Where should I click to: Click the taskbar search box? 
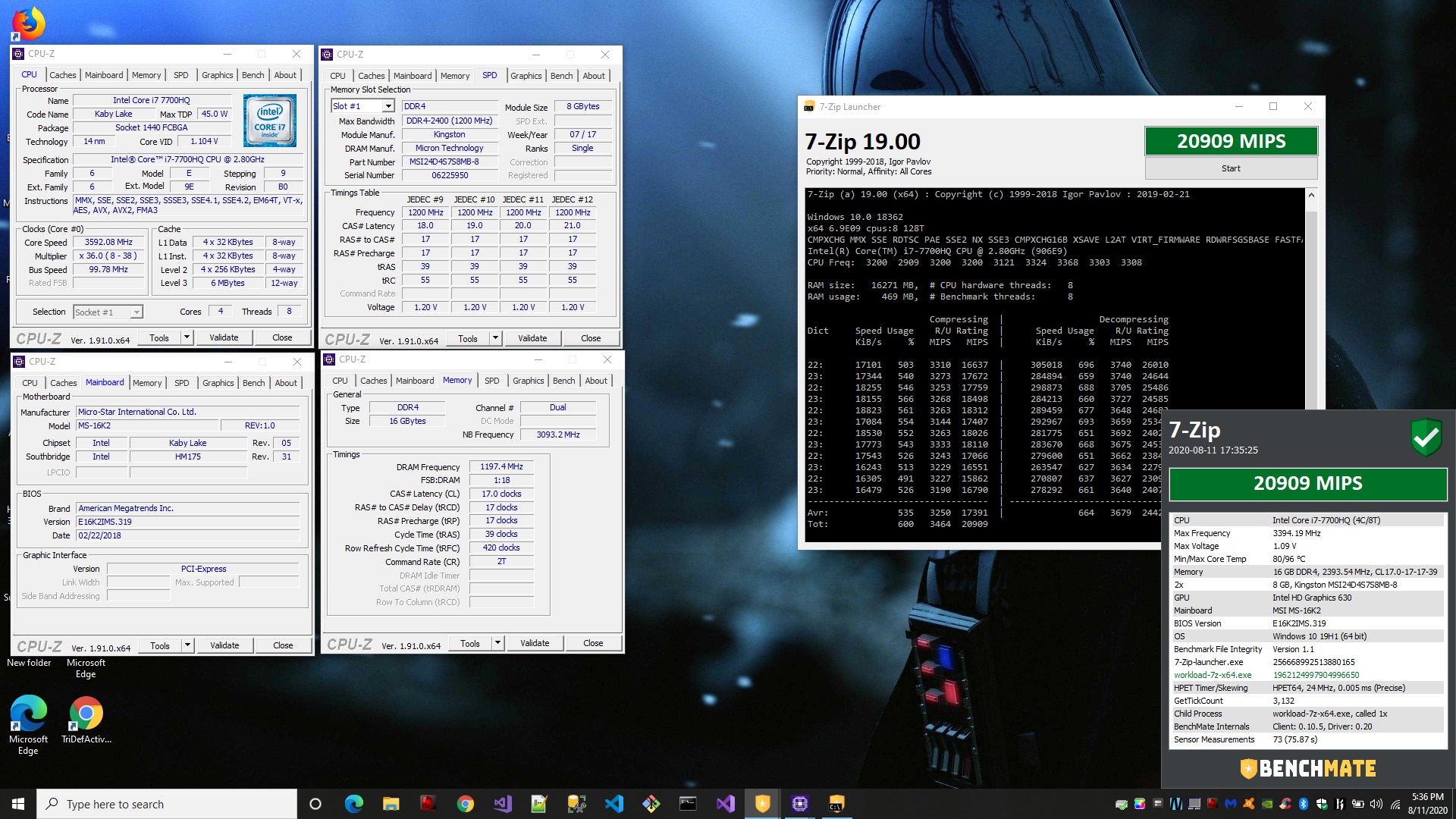click(167, 804)
